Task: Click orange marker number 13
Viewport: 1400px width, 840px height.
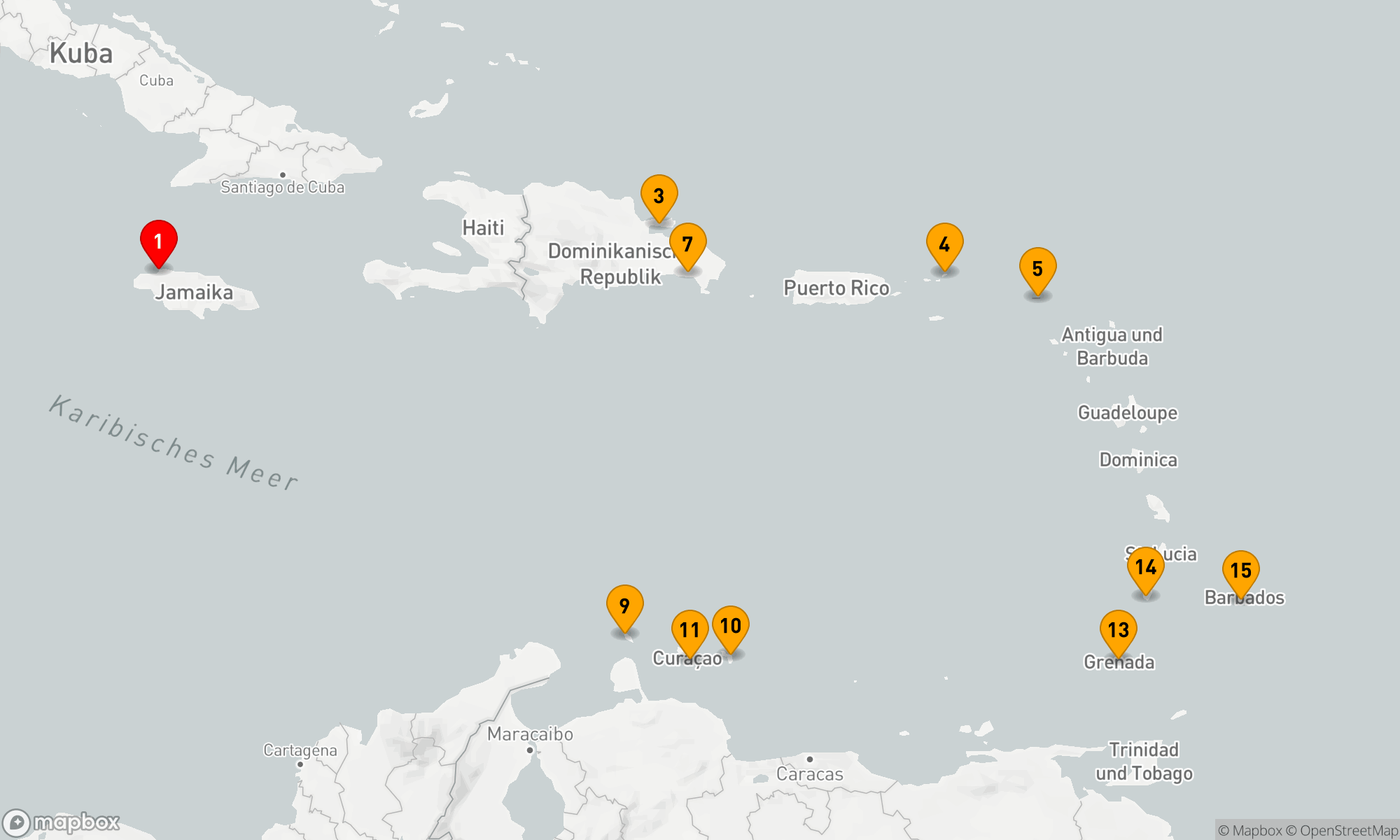Action: 1118,629
